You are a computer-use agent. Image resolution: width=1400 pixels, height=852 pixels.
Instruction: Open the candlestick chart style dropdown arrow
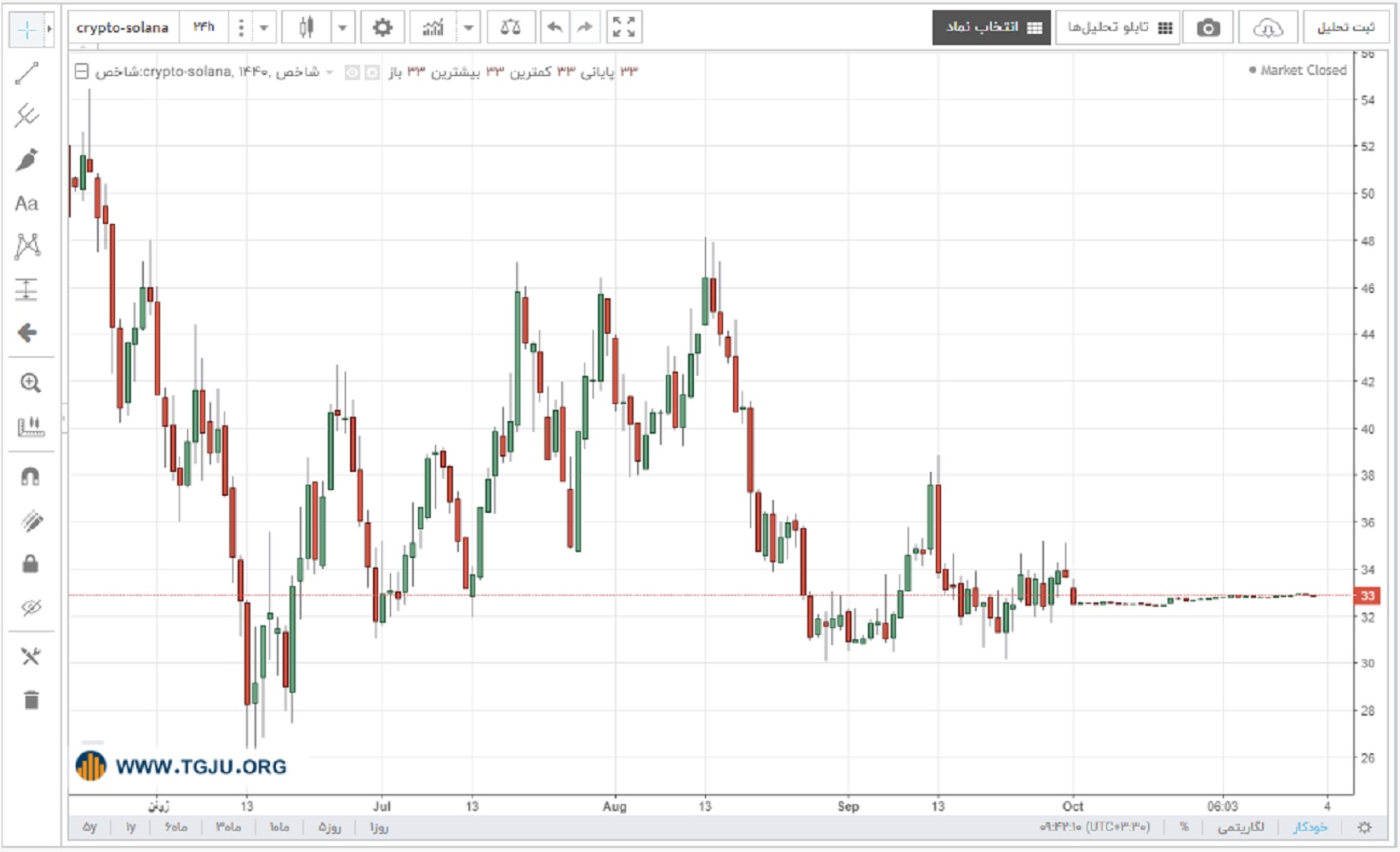(342, 27)
